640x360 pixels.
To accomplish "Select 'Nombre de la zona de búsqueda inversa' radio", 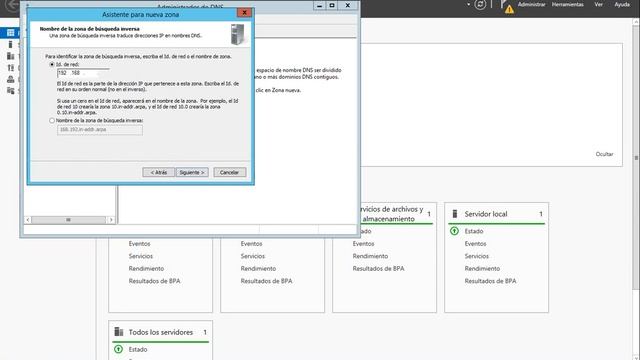I will (x=52, y=120).
